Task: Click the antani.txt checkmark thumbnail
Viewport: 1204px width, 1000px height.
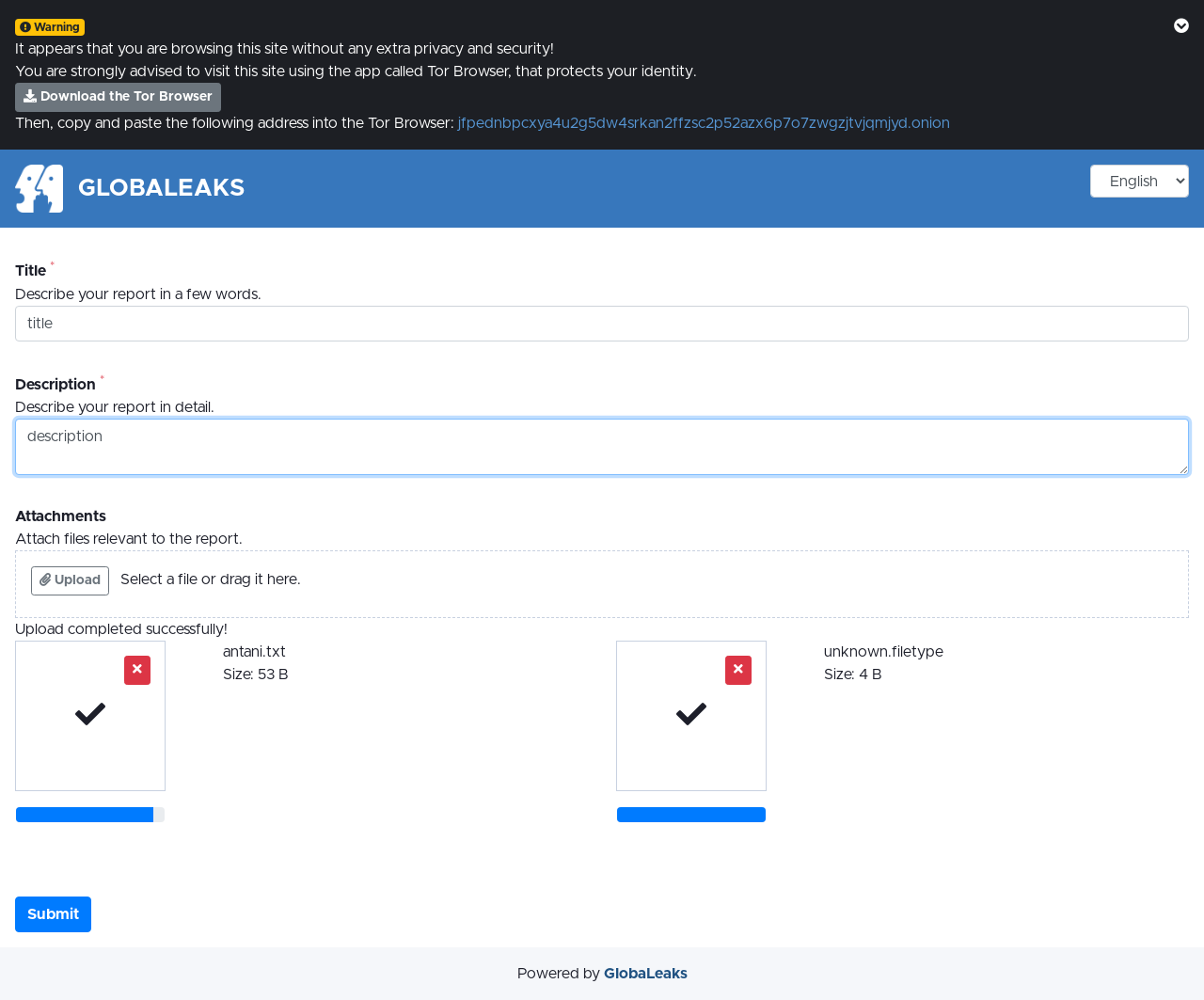Action: click(x=90, y=716)
